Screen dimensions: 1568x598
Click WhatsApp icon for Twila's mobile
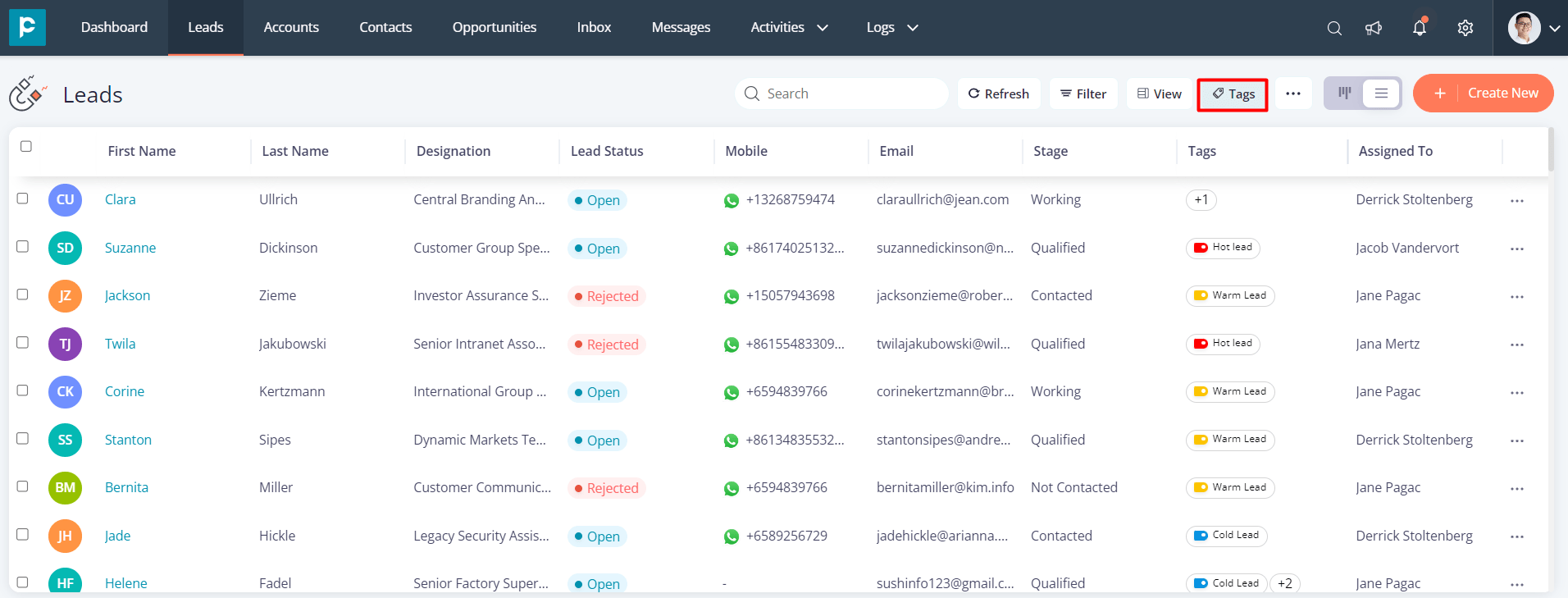(x=732, y=345)
